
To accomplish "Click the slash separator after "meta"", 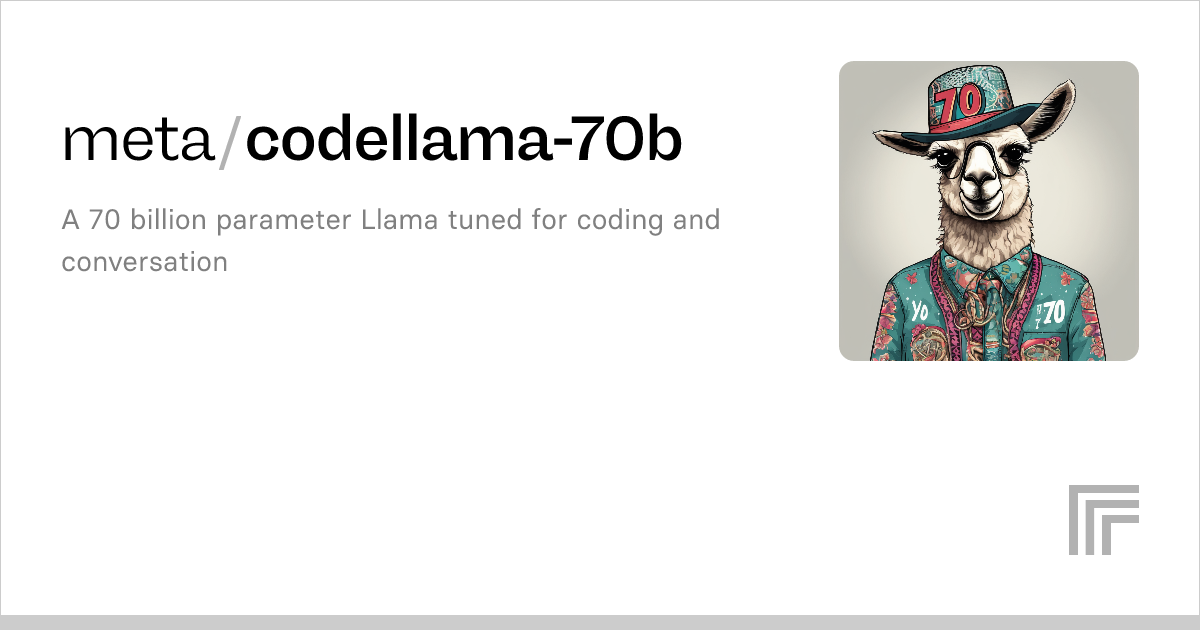I will [231, 144].
